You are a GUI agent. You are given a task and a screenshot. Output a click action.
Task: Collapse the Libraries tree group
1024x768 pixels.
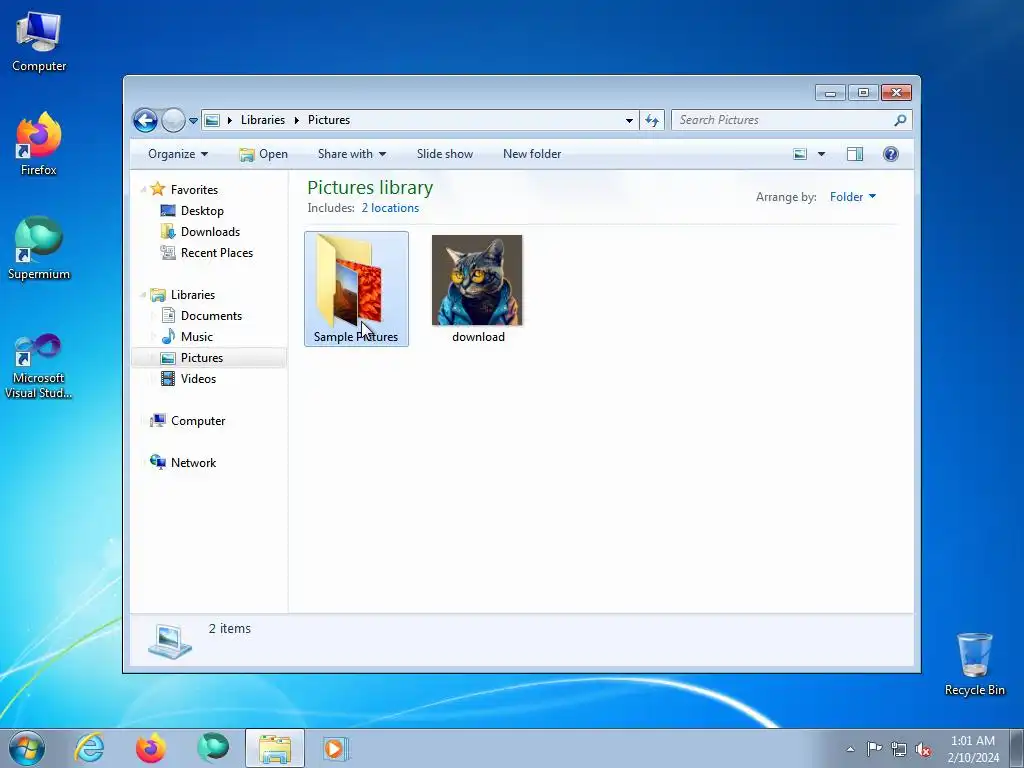click(x=143, y=295)
